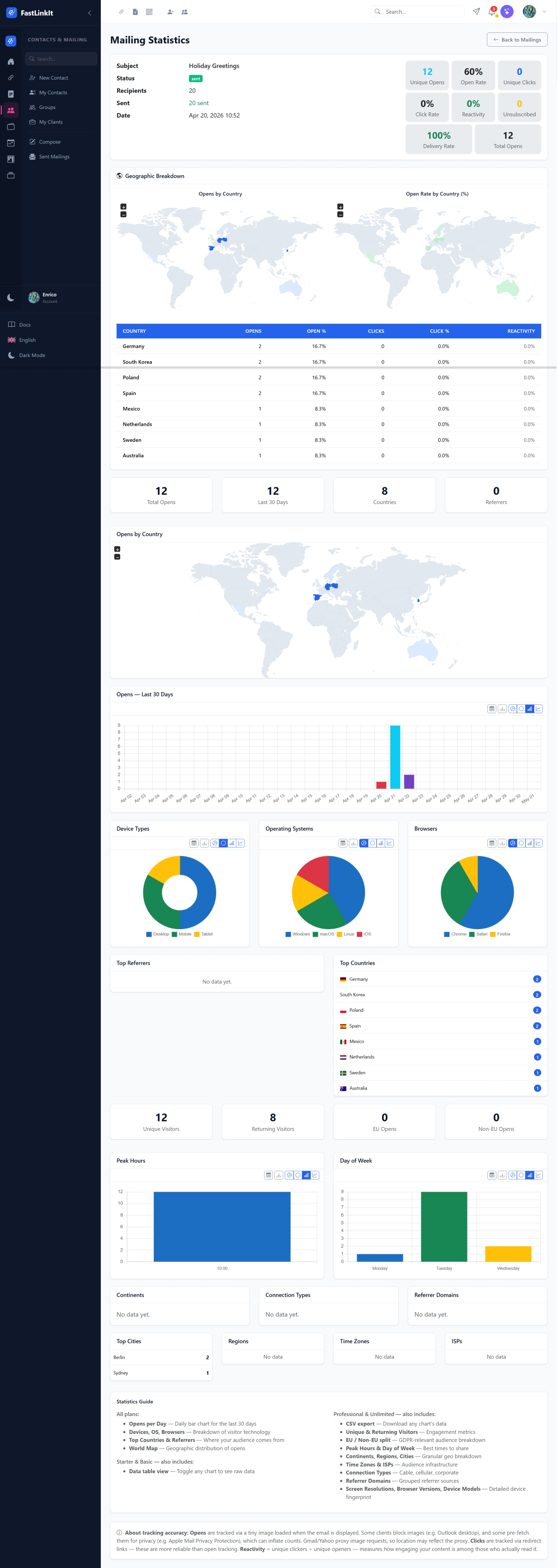Open notifications bell
Image resolution: width=557 pixels, height=1568 pixels.
pyautogui.click(x=492, y=11)
